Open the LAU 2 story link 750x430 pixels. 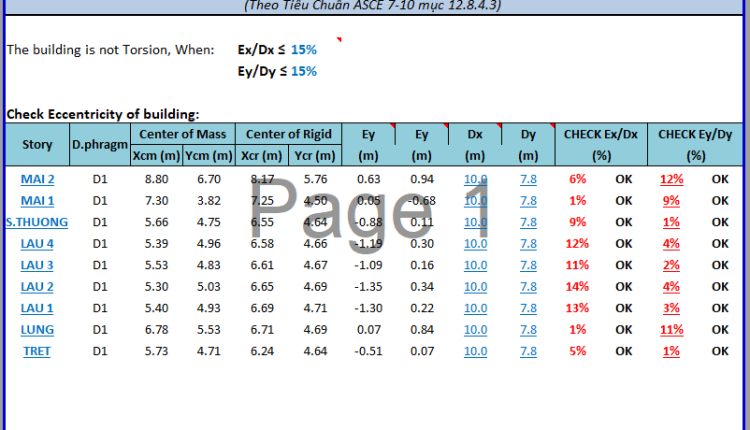click(37, 286)
